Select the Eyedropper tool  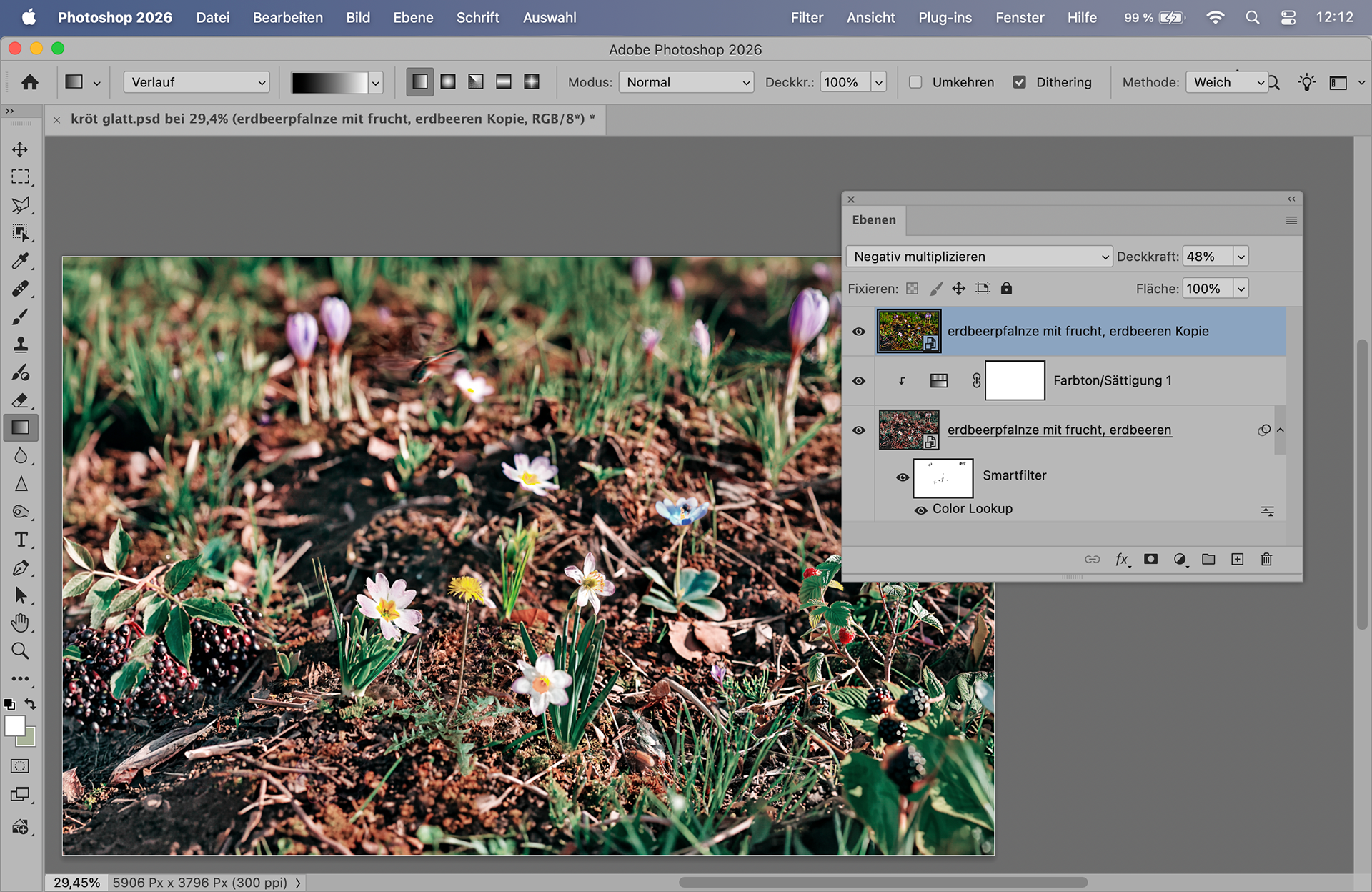[x=20, y=261]
